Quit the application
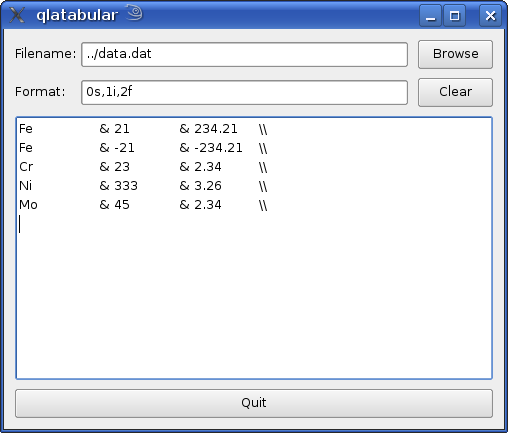508x433 pixels. click(254, 403)
